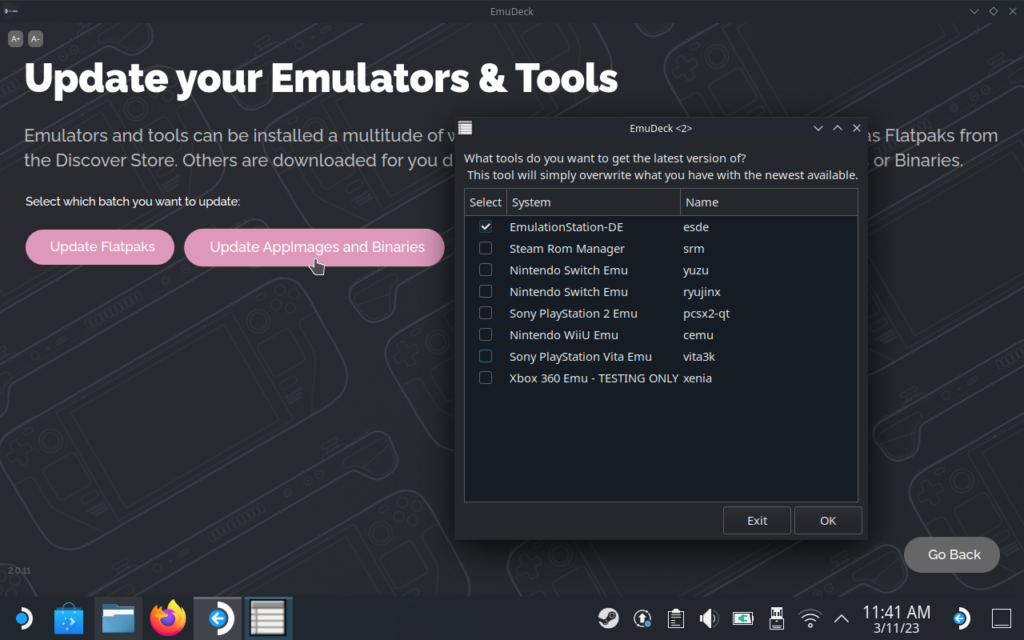Launch Firefox from the taskbar
The width and height of the screenshot is (1024, 640).
pyautogui.click(x=168, y=618)
